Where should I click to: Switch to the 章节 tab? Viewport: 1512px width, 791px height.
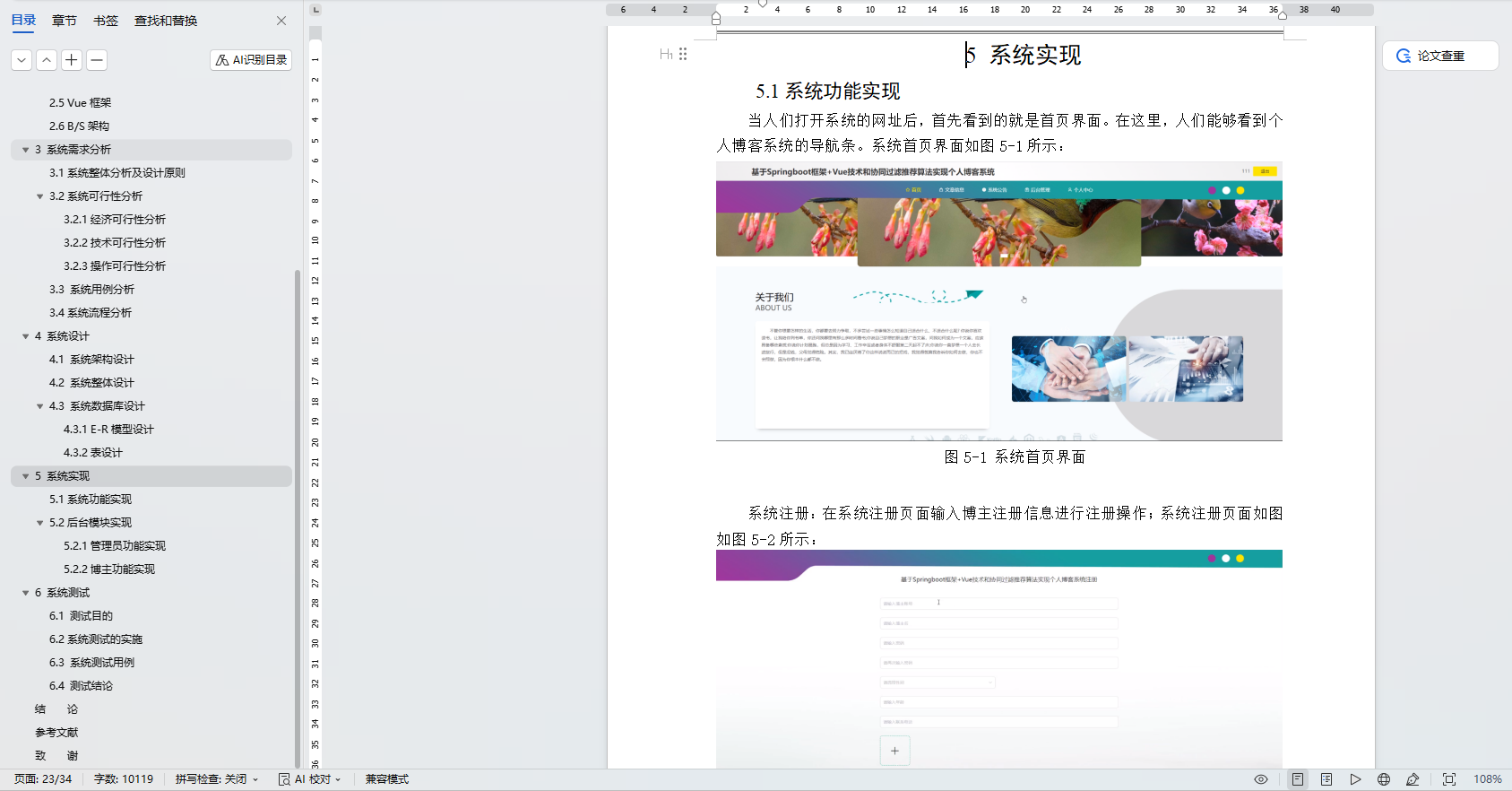coord(65,21)
